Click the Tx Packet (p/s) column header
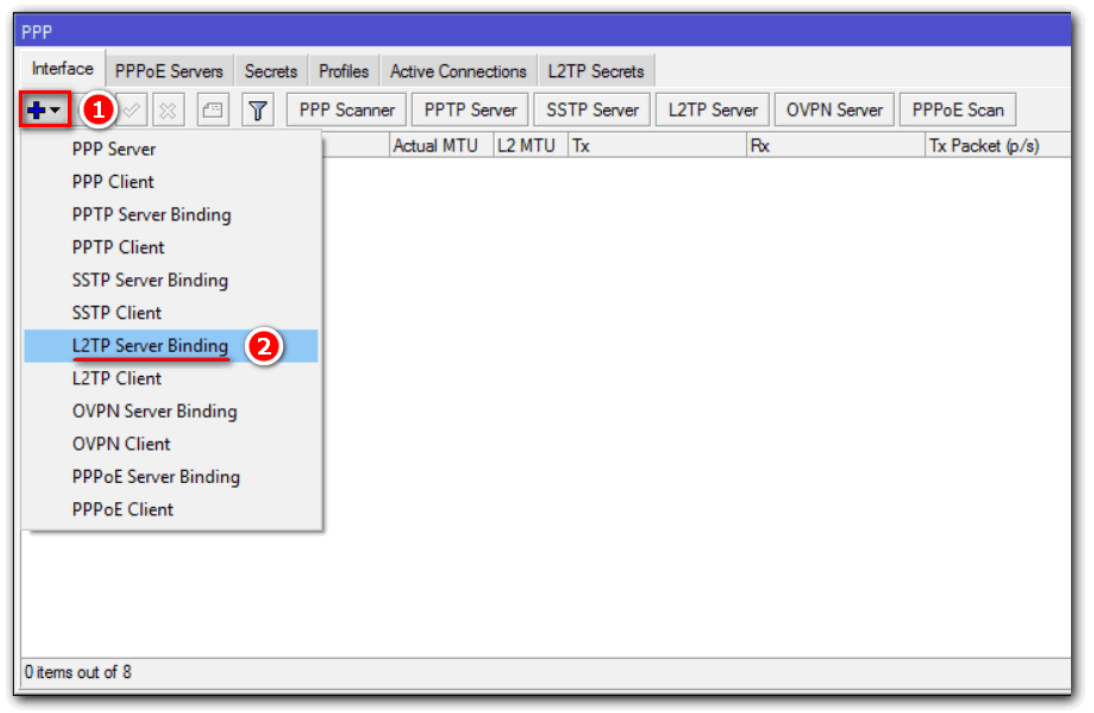The image size is (1094, 713). 984,146
